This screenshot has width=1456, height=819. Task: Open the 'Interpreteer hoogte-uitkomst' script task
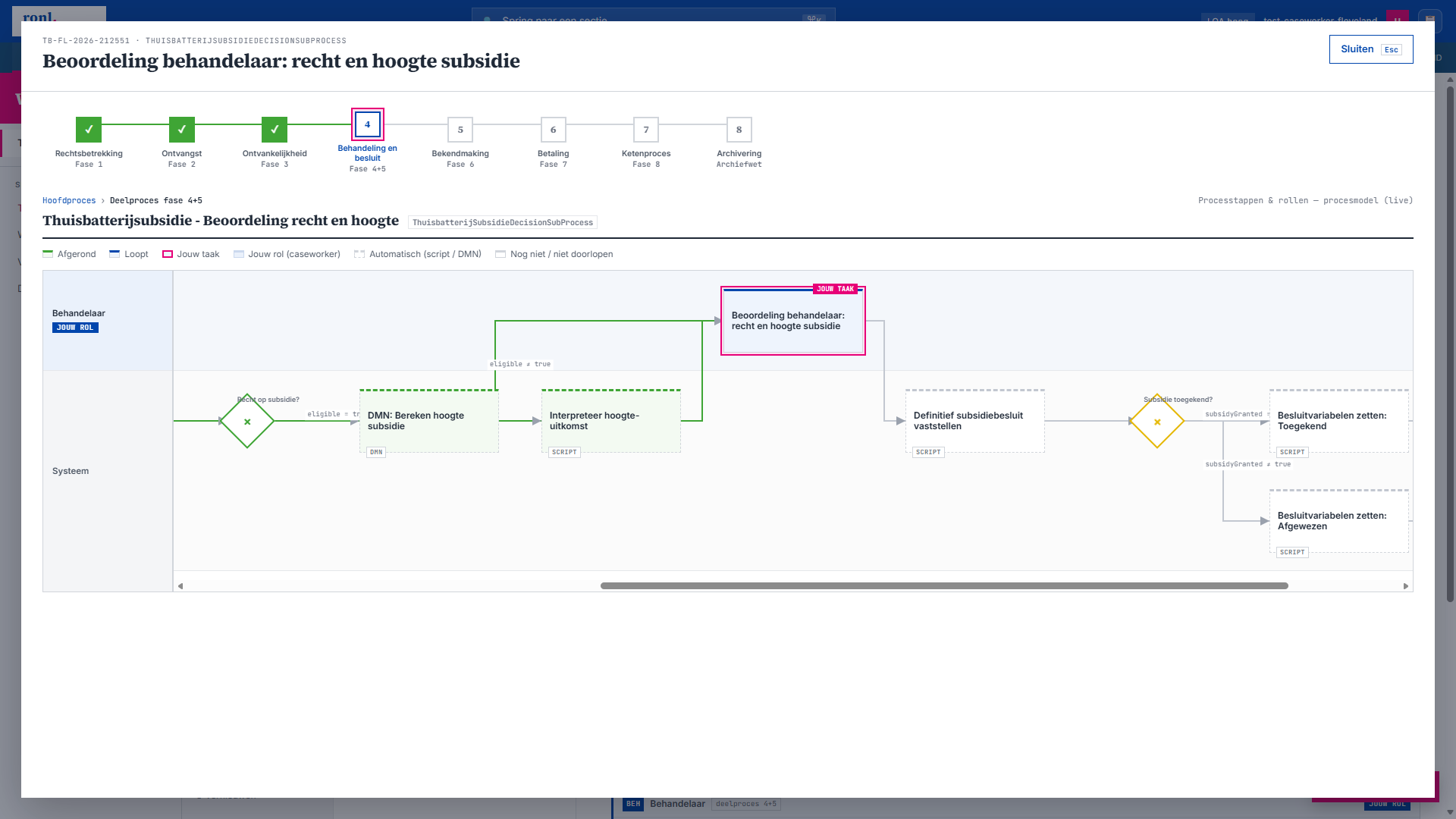(x=611, y=421)
